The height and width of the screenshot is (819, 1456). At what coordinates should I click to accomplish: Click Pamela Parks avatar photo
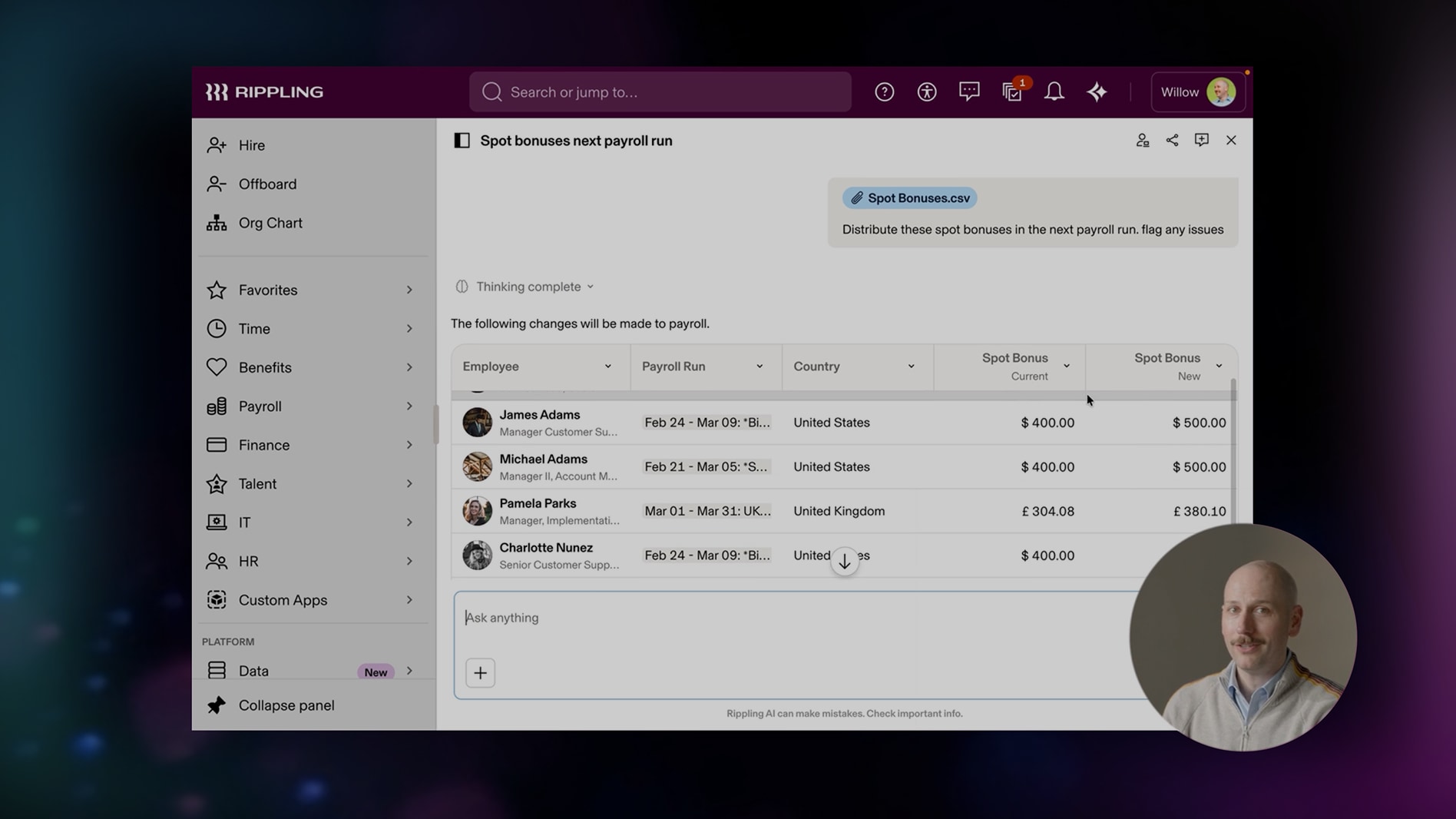point(477,511)
